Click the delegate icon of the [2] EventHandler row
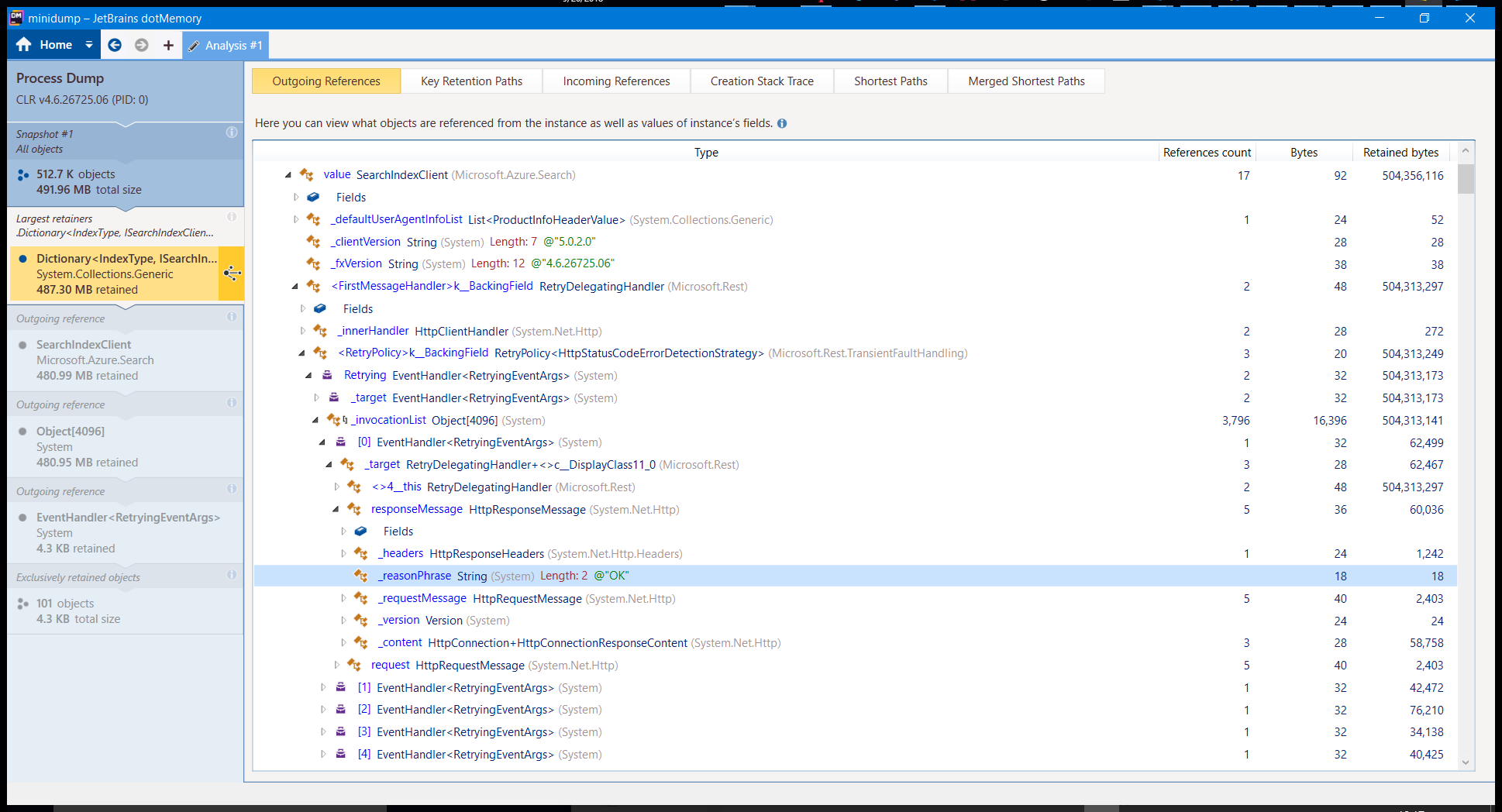This screenshot has width=1502, height=812. coord(340,710)
